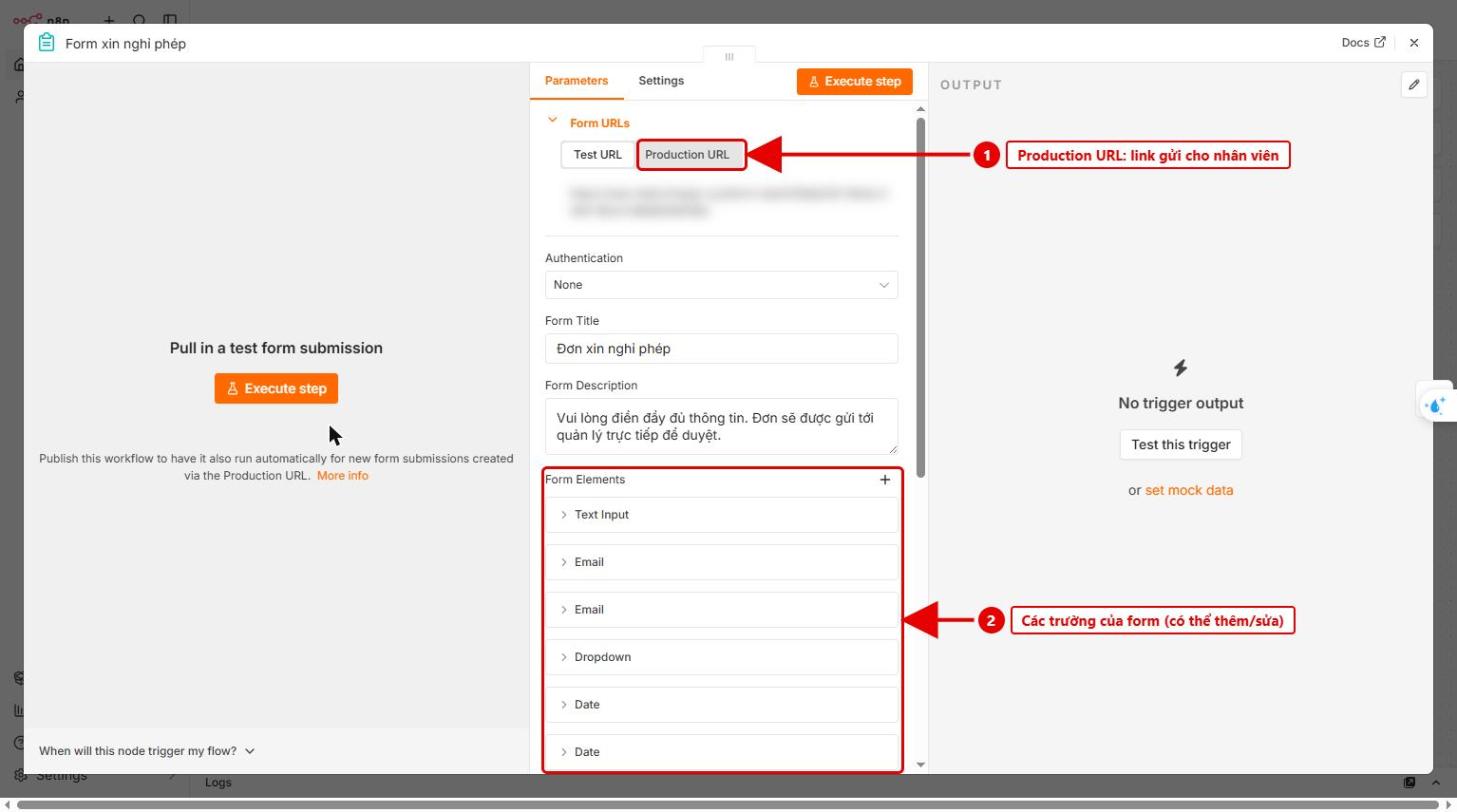Viewport: 1457px width, 812px height.
Task: Click the Pull in a test form submission heading
Action: pyautogui.click(x=276, y=348)
